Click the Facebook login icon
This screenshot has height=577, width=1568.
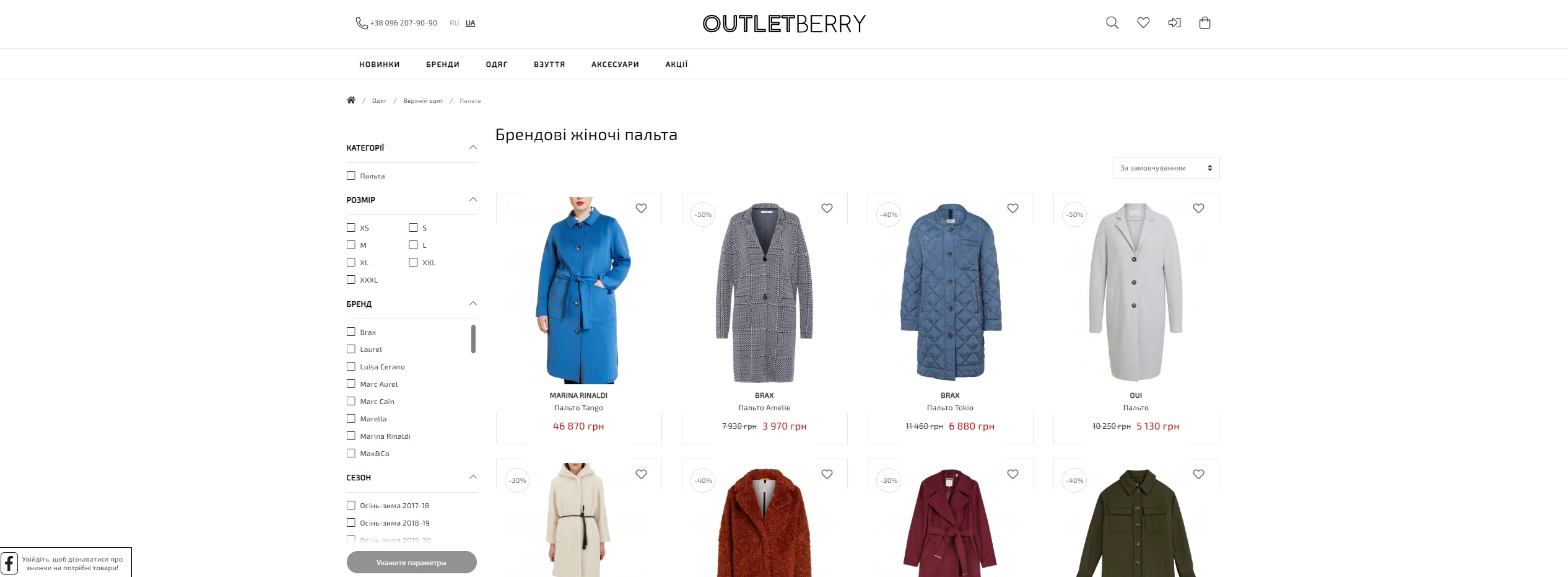[9, 563]
